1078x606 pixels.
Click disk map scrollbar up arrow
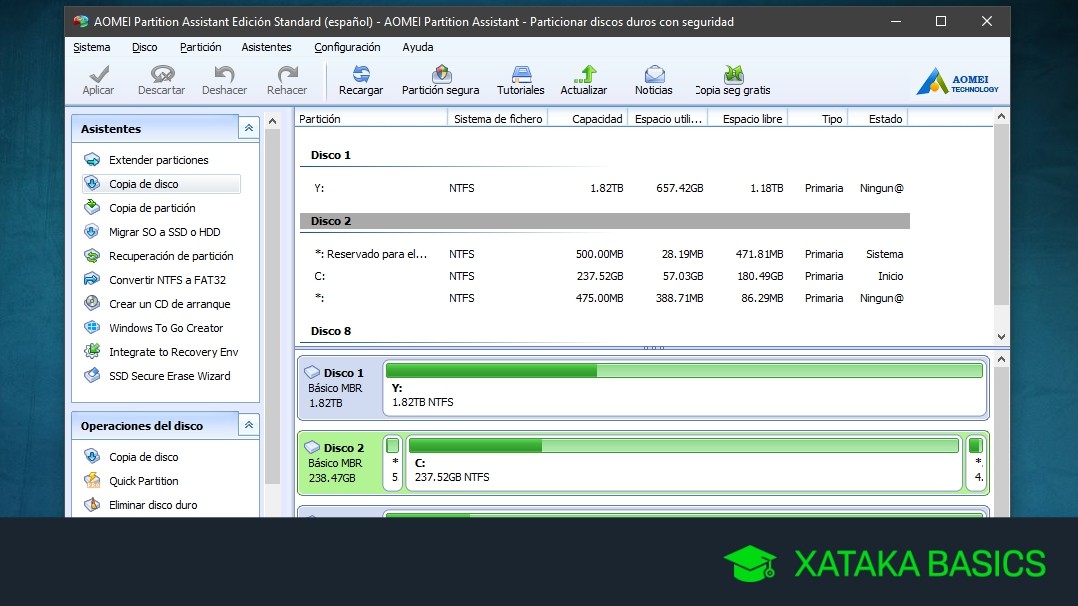click(x=1001, y=360)
